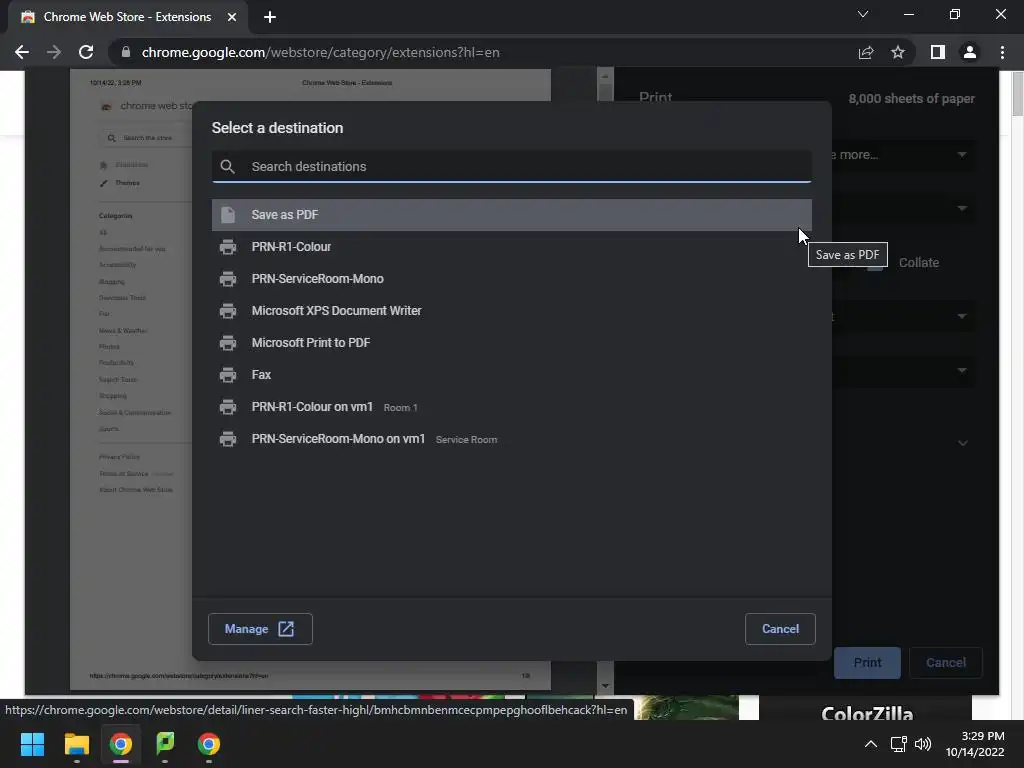Select PRN-ServiceRoom-Mono printer
The height and width of the screenshot is (768, 1024).
[511, 279]
